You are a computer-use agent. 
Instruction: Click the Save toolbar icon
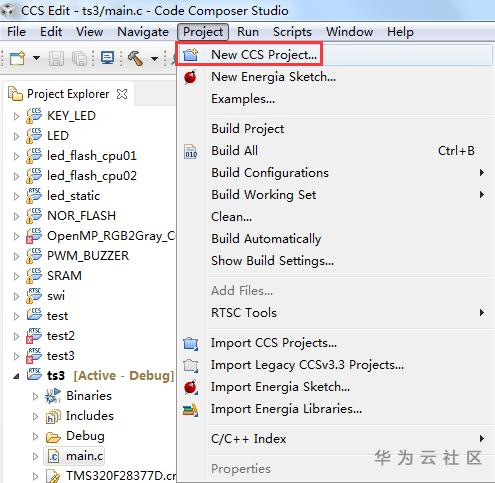point(56,58)
